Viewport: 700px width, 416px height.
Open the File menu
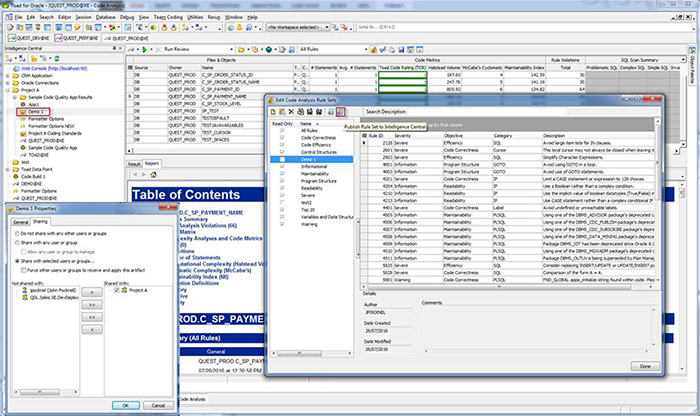pyautogui.click(x=18, y=17)
